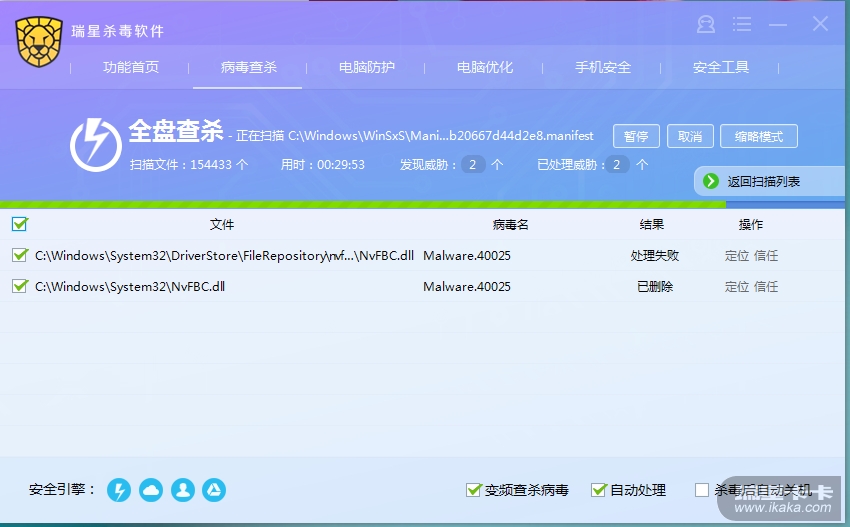
Task: Open the 手机安全 tab
Action: (603, 67)
